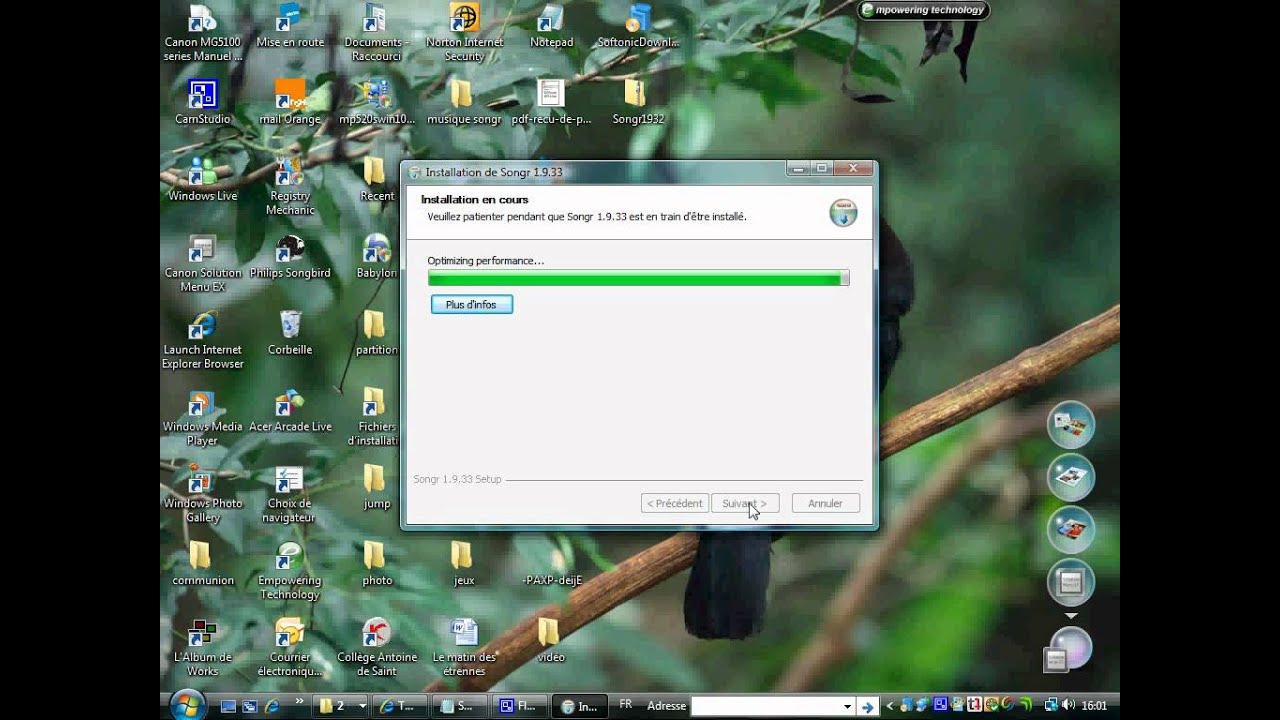Open Courrier électronique desktop icon

coord(290,648)
